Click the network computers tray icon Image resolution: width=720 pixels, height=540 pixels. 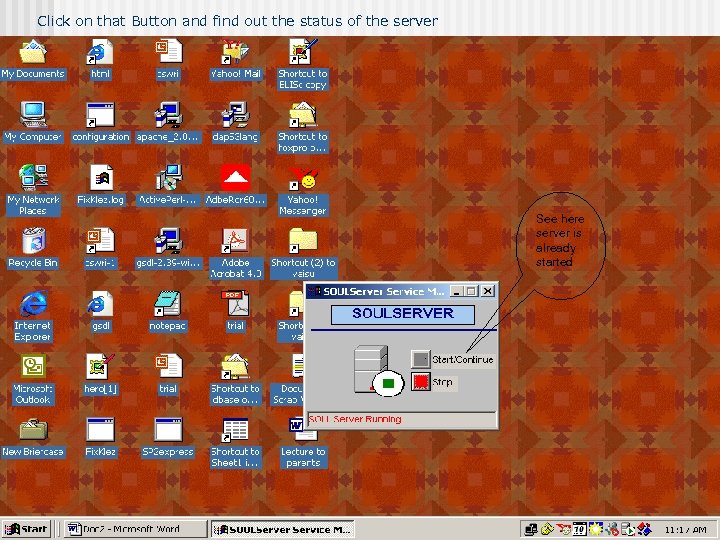531,529
